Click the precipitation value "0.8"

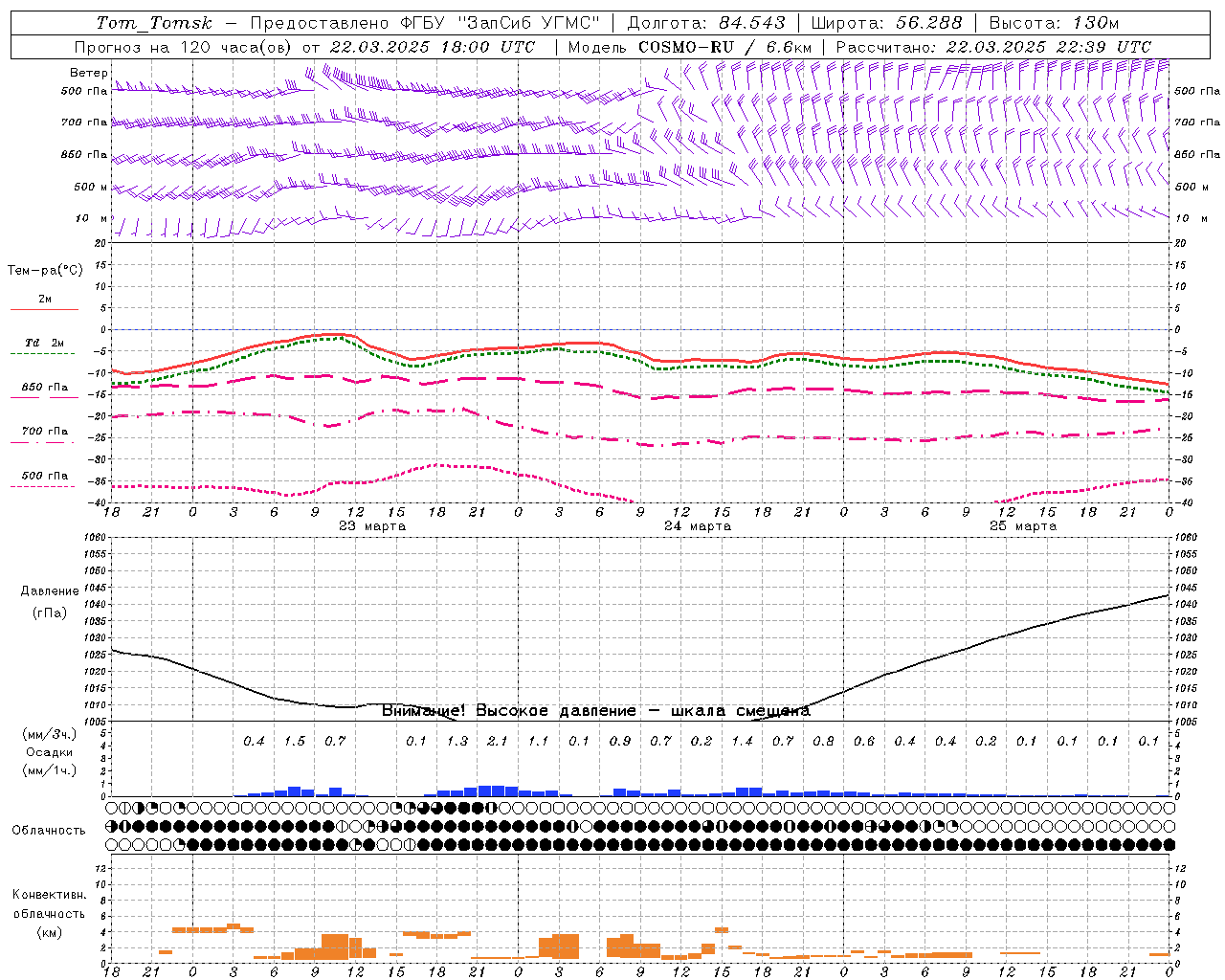coord(823,741)
